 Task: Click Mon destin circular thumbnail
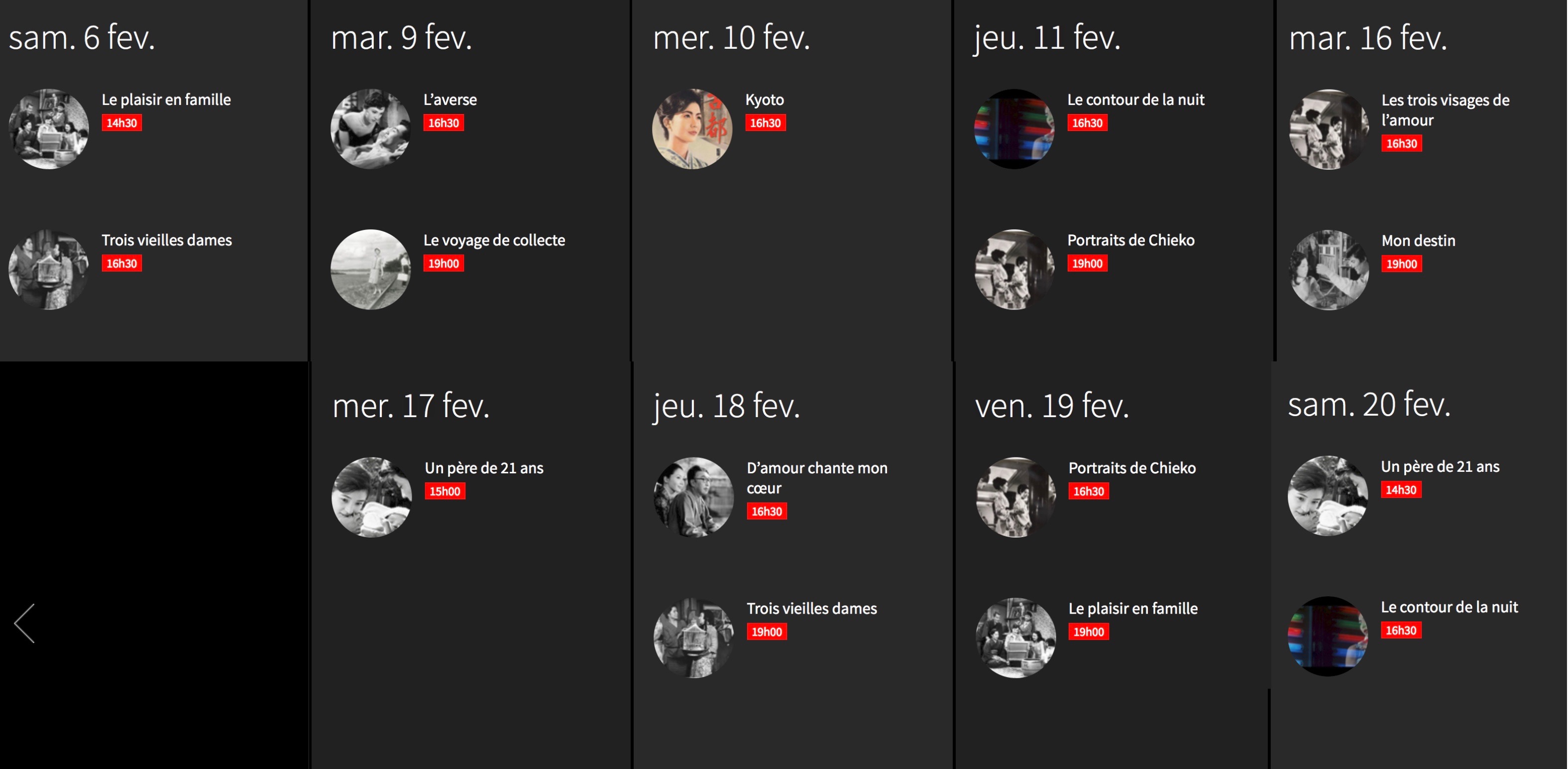pyautogui.click(x=1328, y=270)
